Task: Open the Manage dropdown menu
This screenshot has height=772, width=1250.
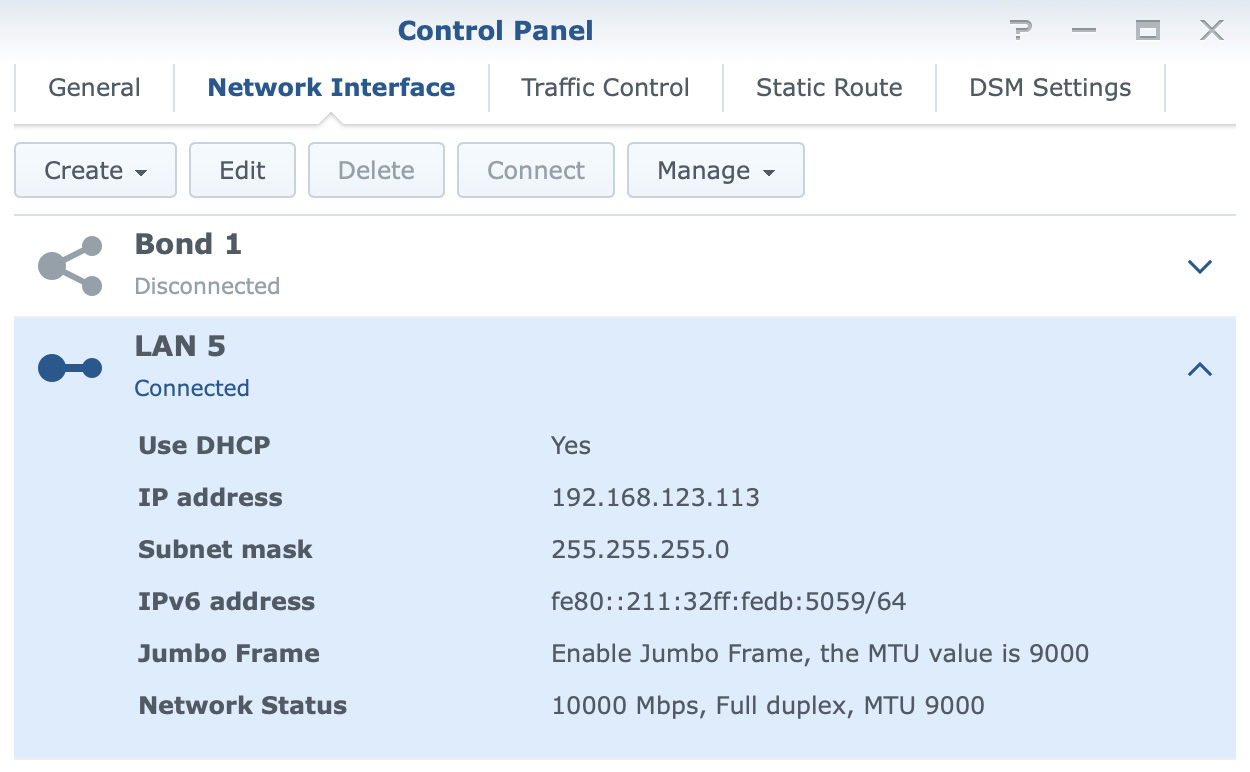Action: (x=716, y=170)
